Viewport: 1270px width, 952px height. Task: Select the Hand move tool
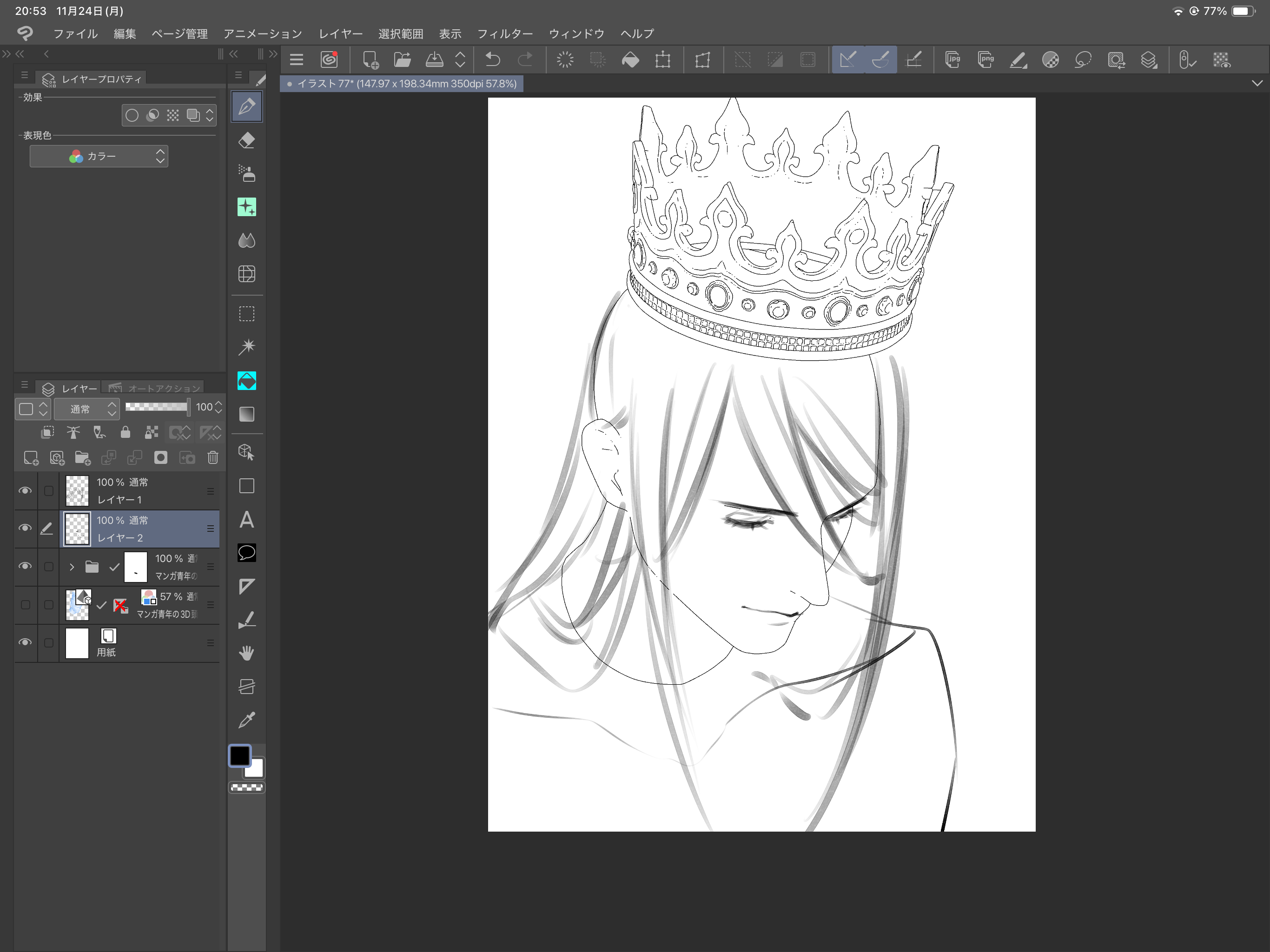247,653
